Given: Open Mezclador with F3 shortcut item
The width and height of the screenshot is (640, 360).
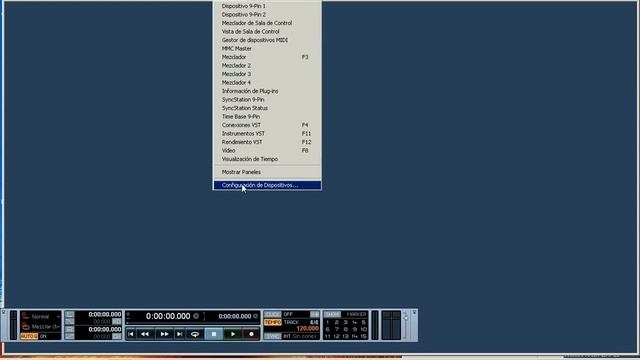Looking at the screenshot, I should click(267, 57).
